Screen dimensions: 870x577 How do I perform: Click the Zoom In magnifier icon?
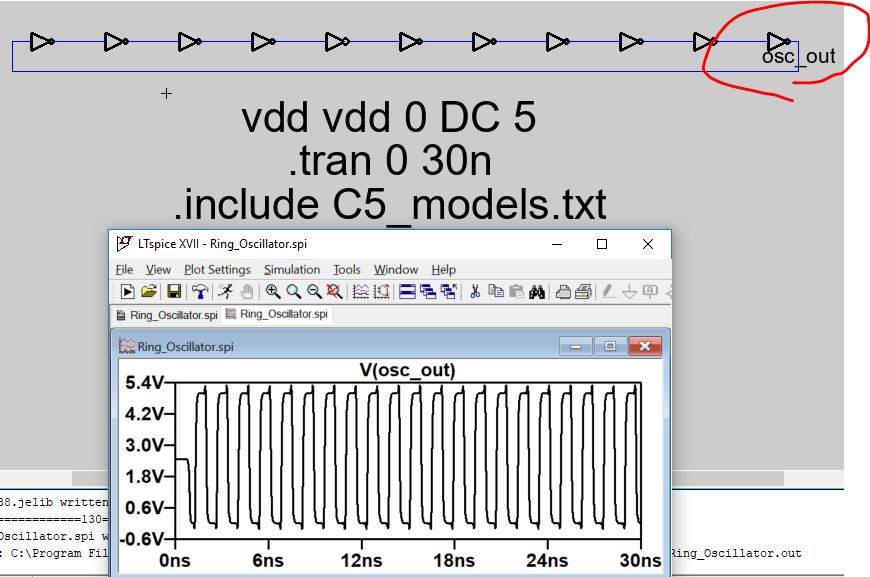coord(272,292)
